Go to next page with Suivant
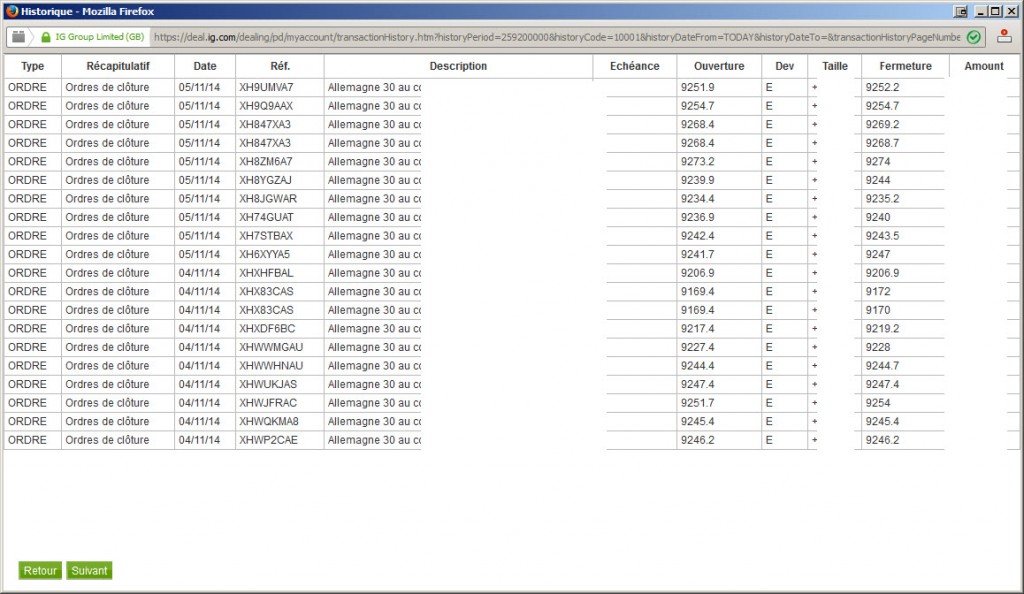Screen dimensions: 1024x594 (x=89, y=571)
